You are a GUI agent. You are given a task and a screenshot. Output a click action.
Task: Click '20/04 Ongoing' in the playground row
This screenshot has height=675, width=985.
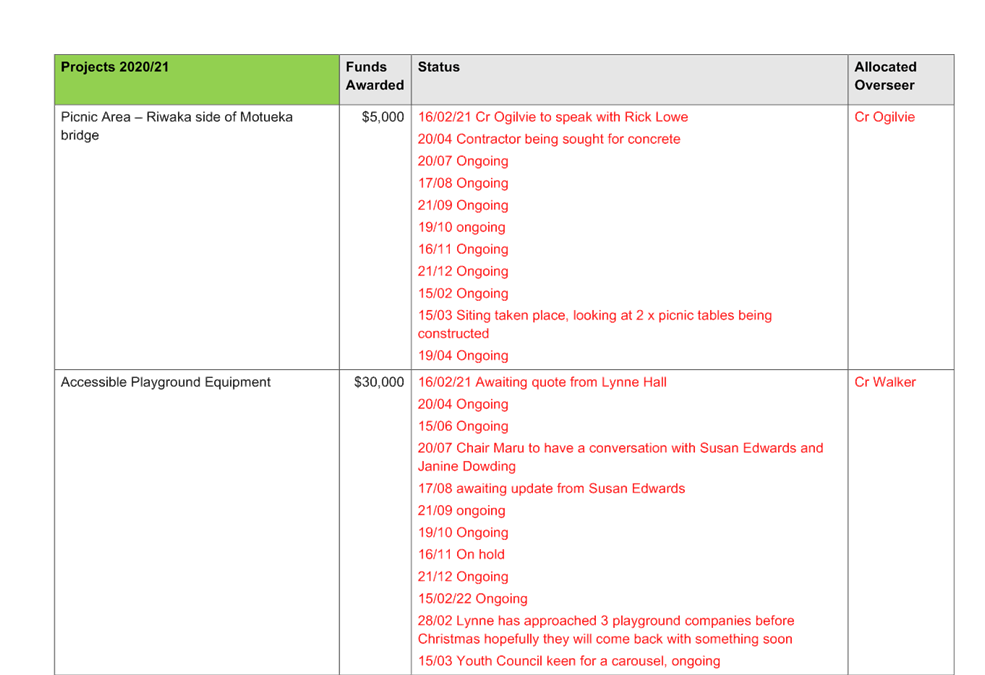coord(463,404)
